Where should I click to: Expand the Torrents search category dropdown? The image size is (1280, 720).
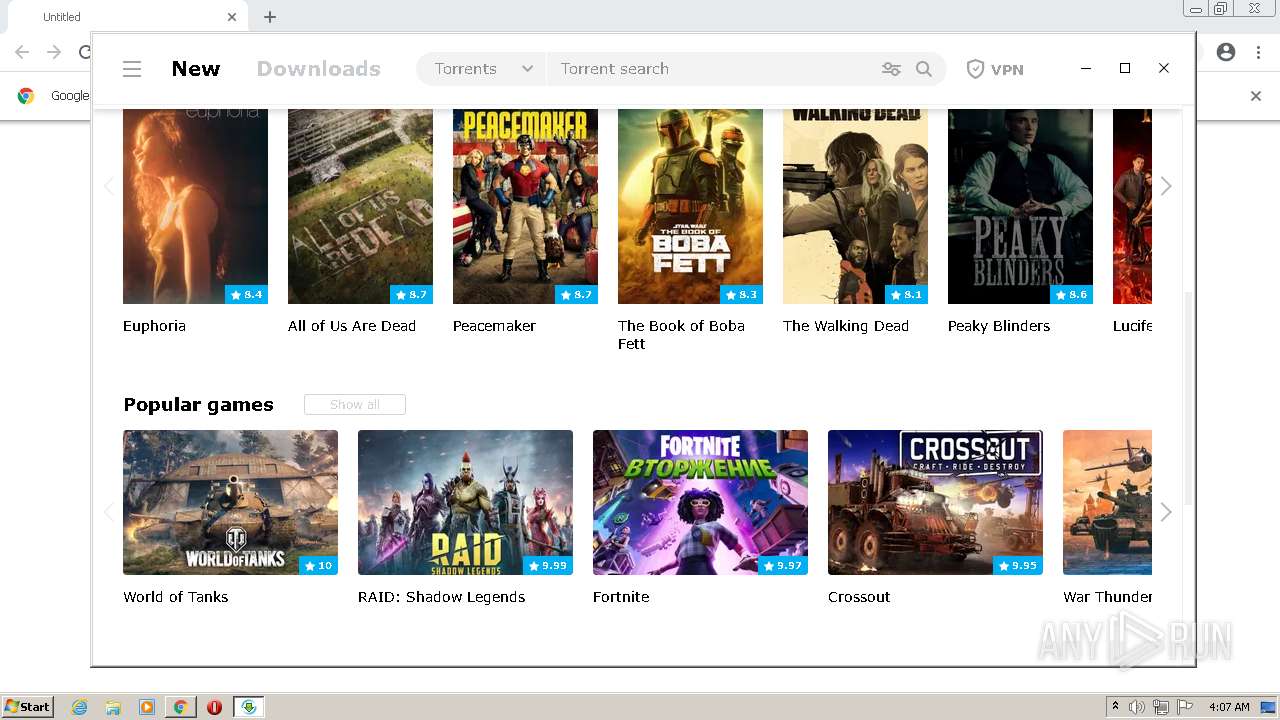pos(483,69)
